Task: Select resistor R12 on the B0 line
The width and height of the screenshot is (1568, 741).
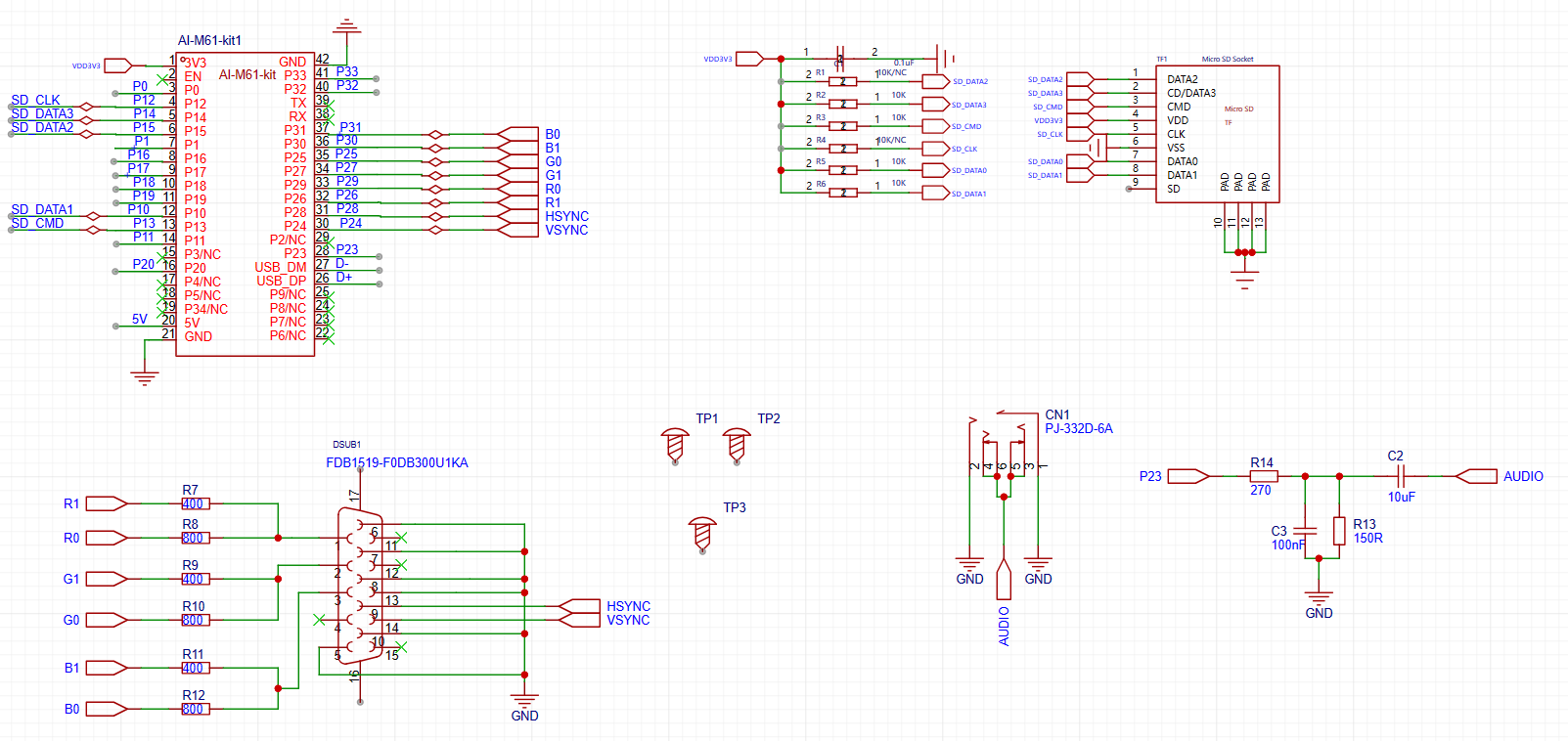Action: coord(195,709)
